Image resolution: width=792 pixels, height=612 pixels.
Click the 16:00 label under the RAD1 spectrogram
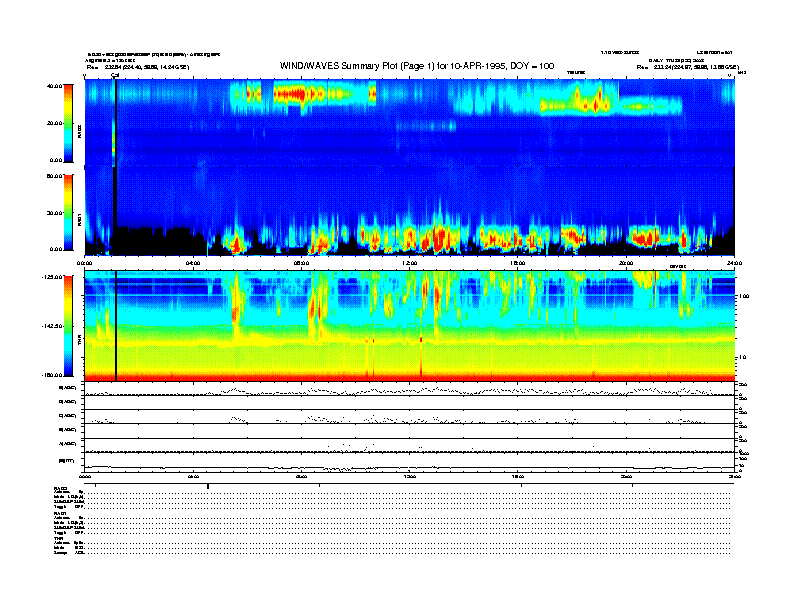pos(518,263)
